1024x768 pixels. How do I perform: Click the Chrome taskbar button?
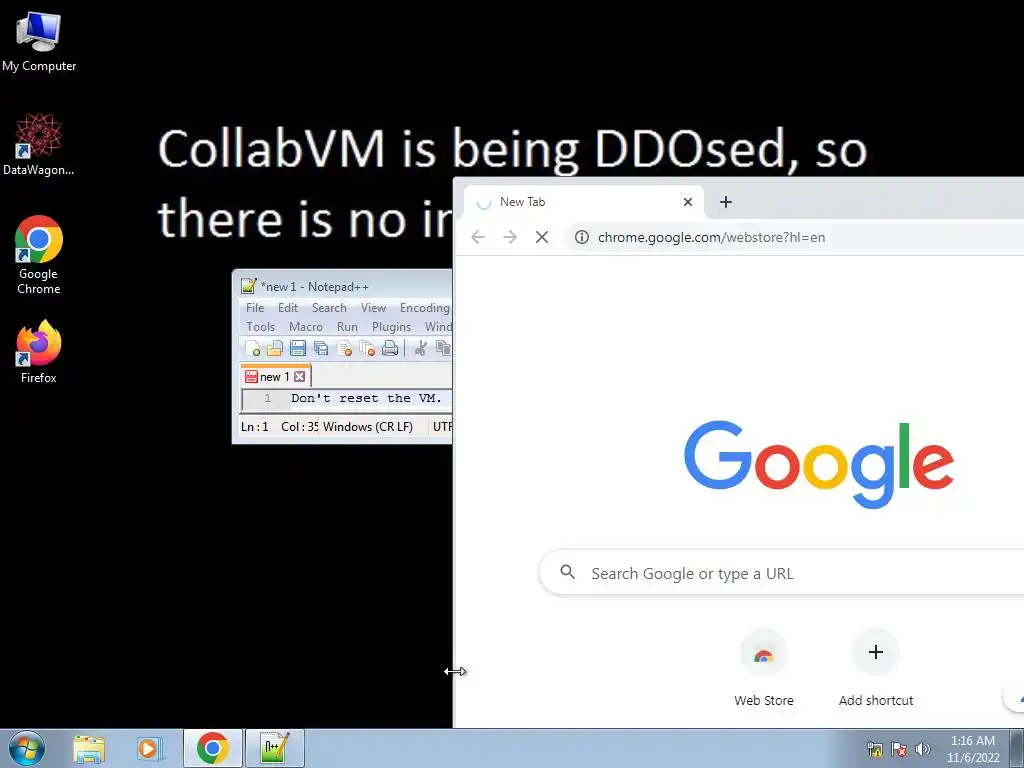[x=213, y=748]
